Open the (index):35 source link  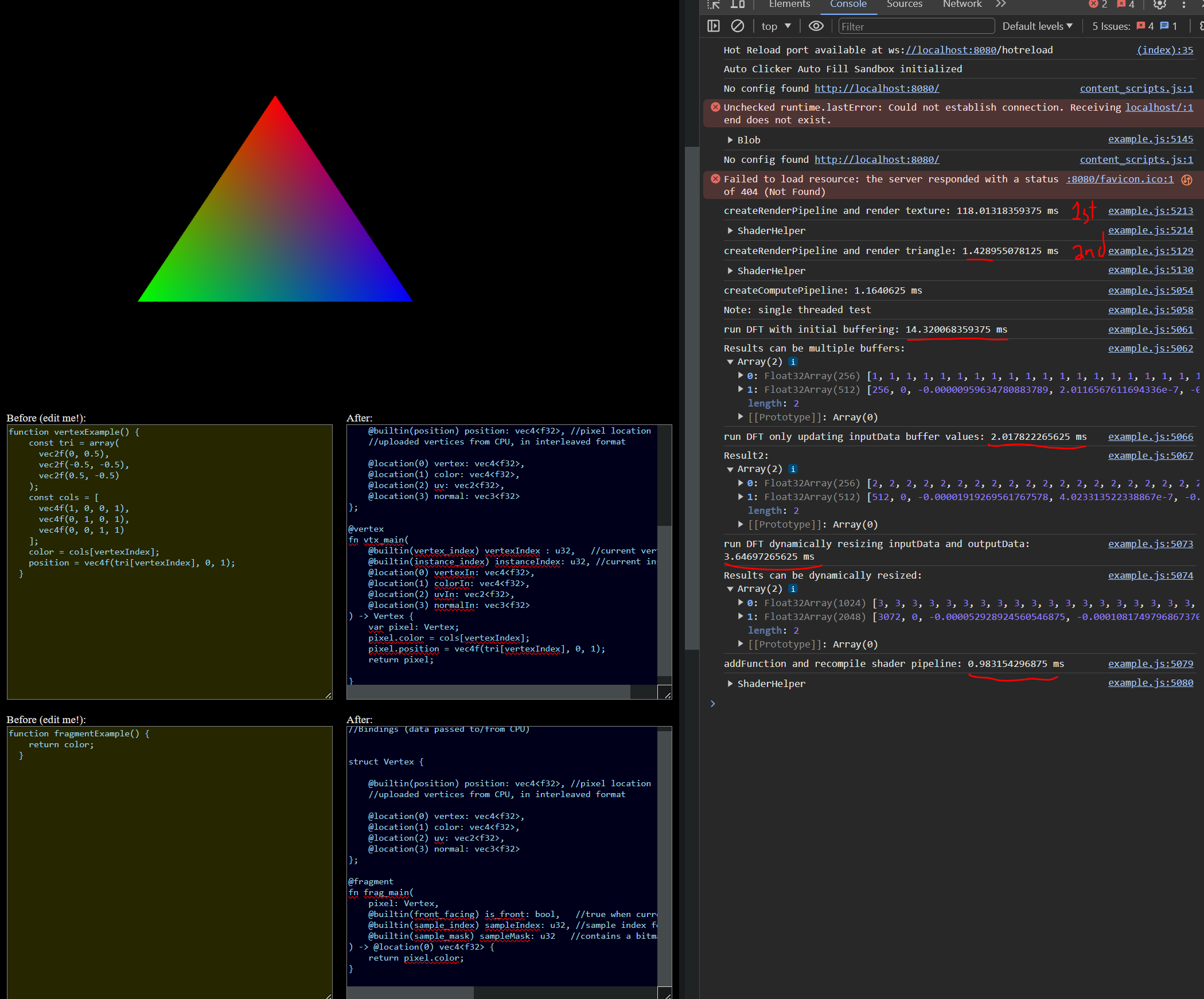1165,50
